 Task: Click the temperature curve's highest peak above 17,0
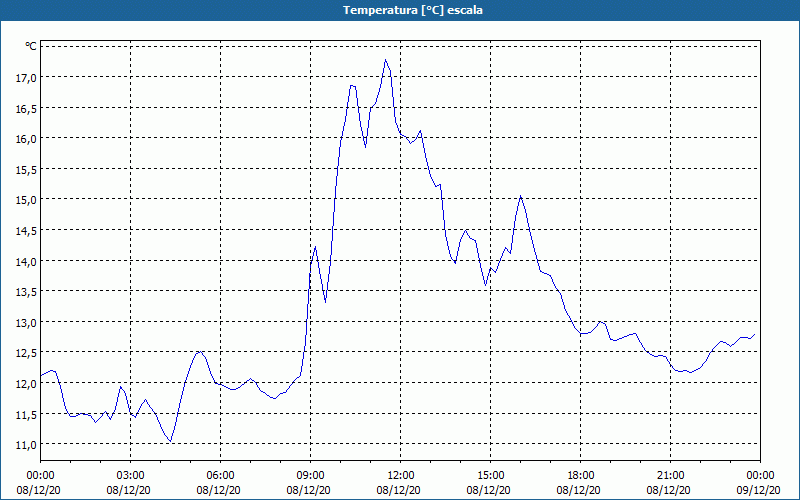click(386, 60)
